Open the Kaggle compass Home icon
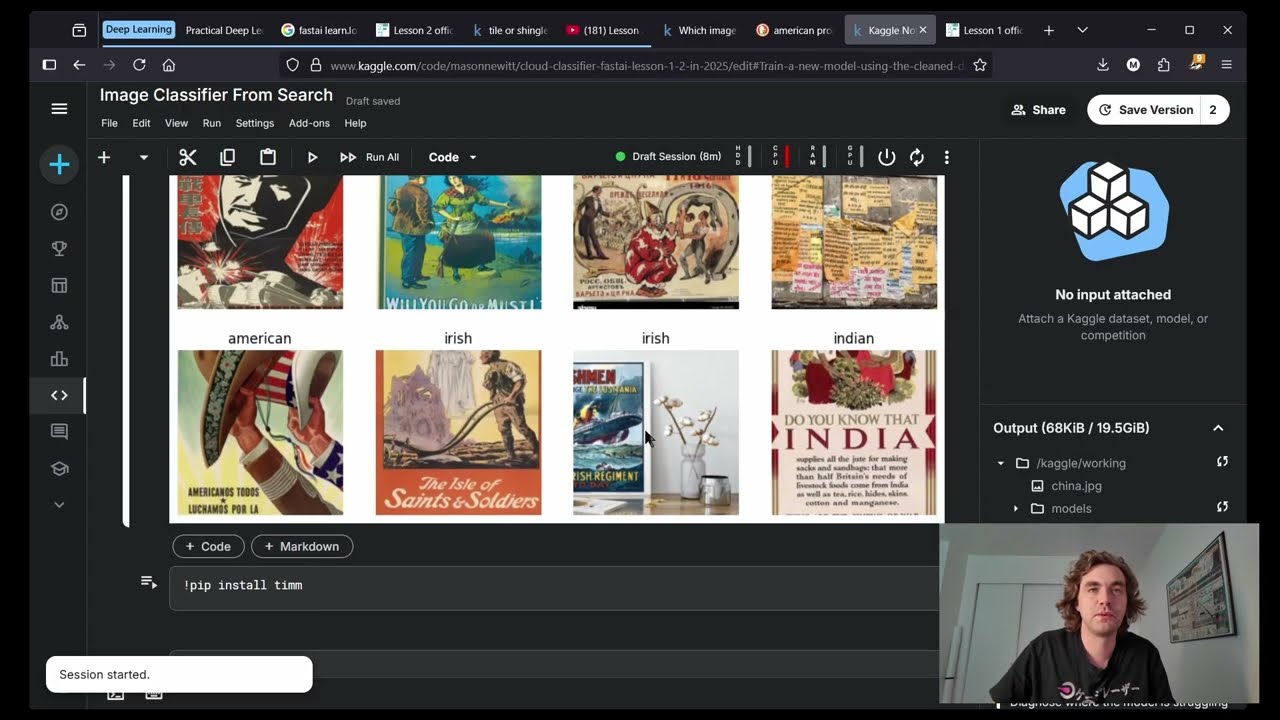The width and height of the screenshot is (1280, 720). 59,212
